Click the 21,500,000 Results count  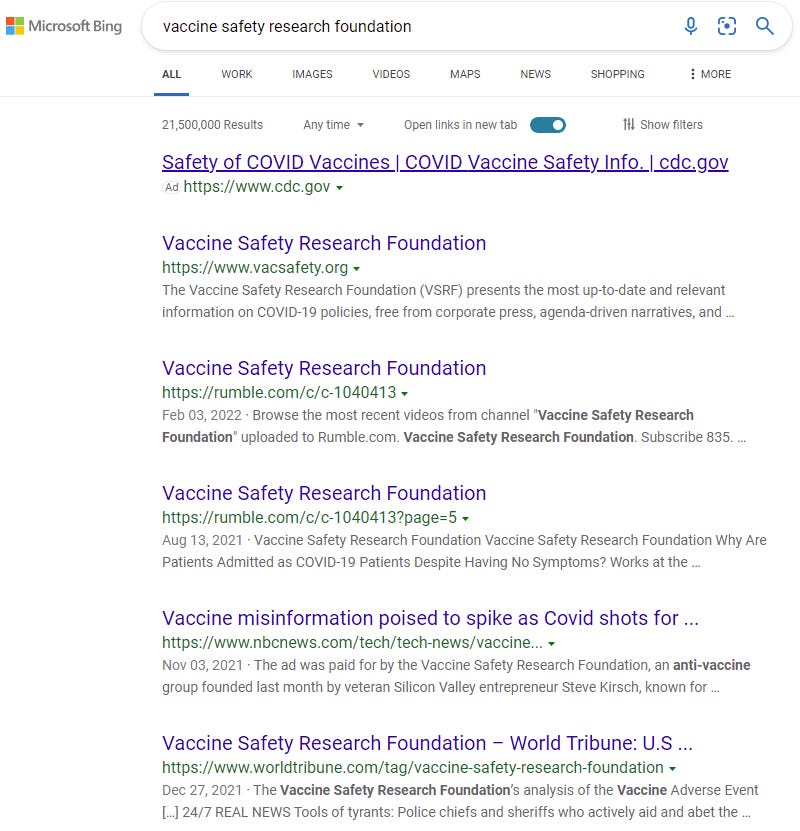[212, 125]
